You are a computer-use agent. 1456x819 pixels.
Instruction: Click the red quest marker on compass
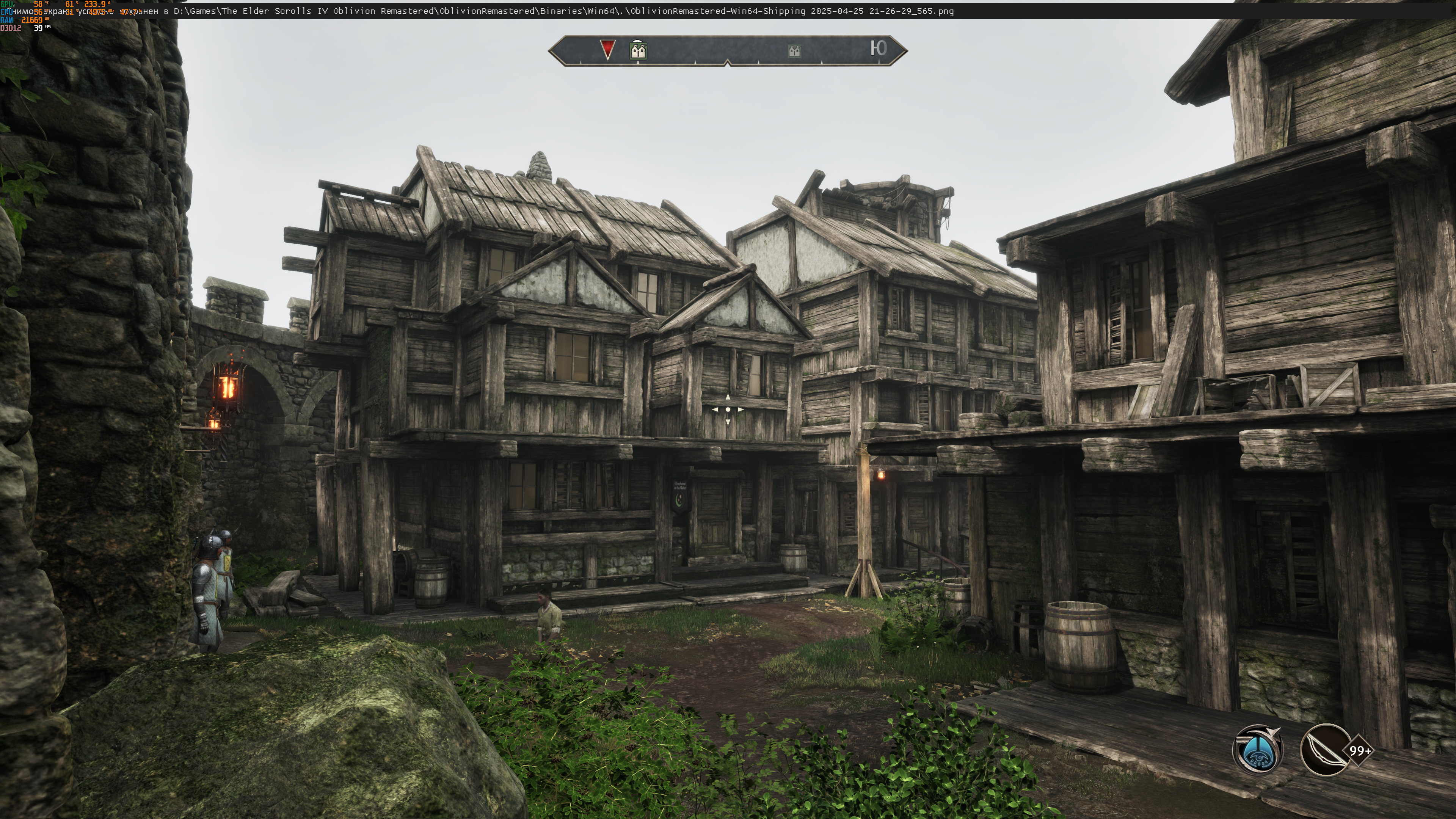607,50
